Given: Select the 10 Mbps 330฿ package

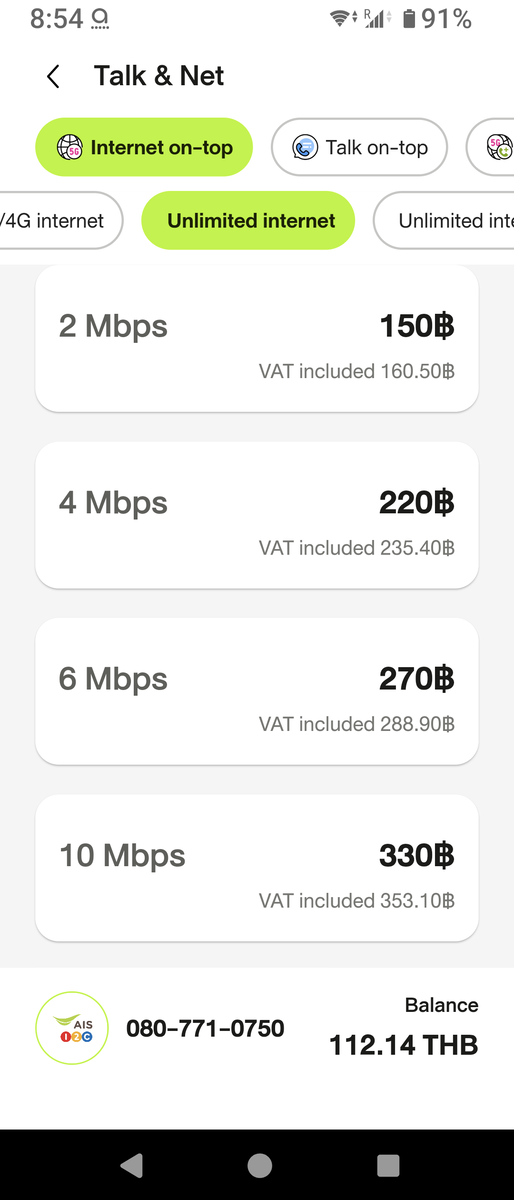Looking at the screenshot, I should [257, 868].
